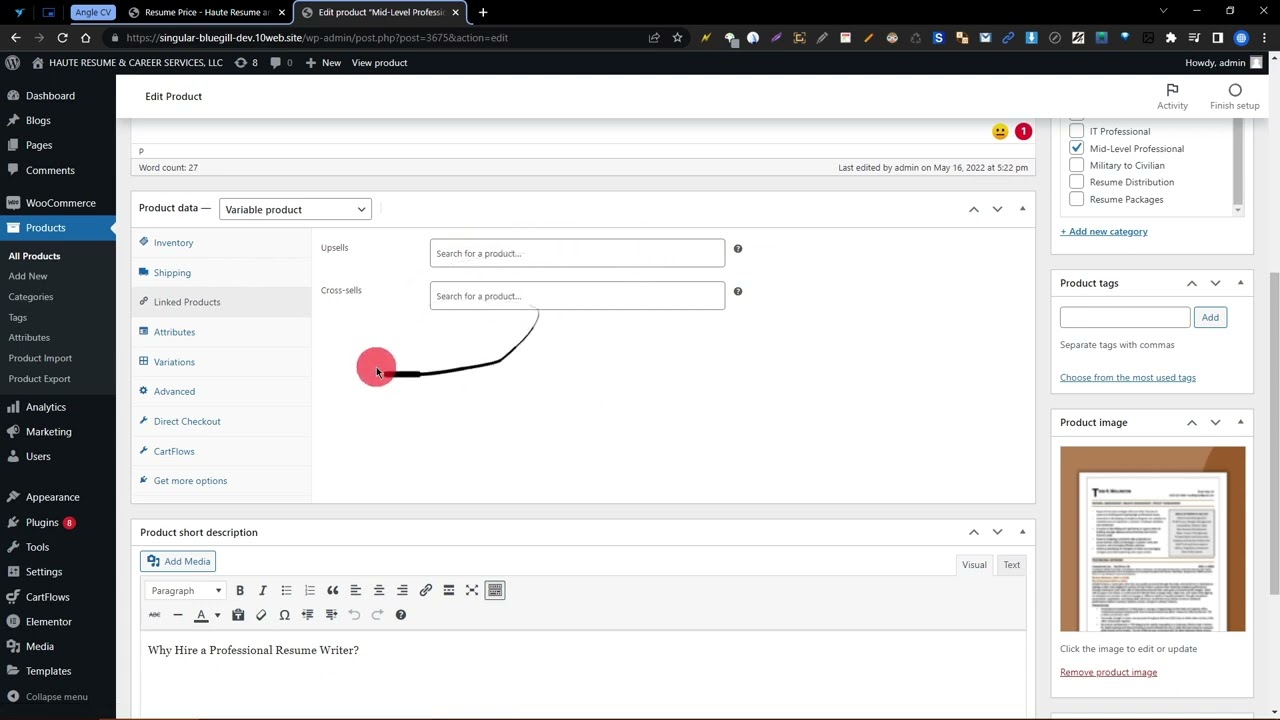
Task: Bookmark this page with the star icon
Action: [x=678, y=38]
